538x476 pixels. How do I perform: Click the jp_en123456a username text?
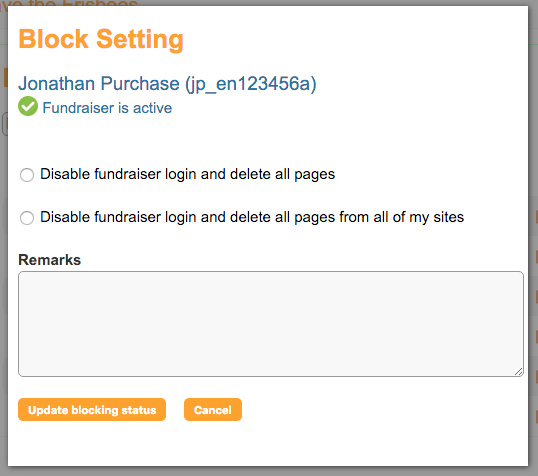(x=251, y=84)
